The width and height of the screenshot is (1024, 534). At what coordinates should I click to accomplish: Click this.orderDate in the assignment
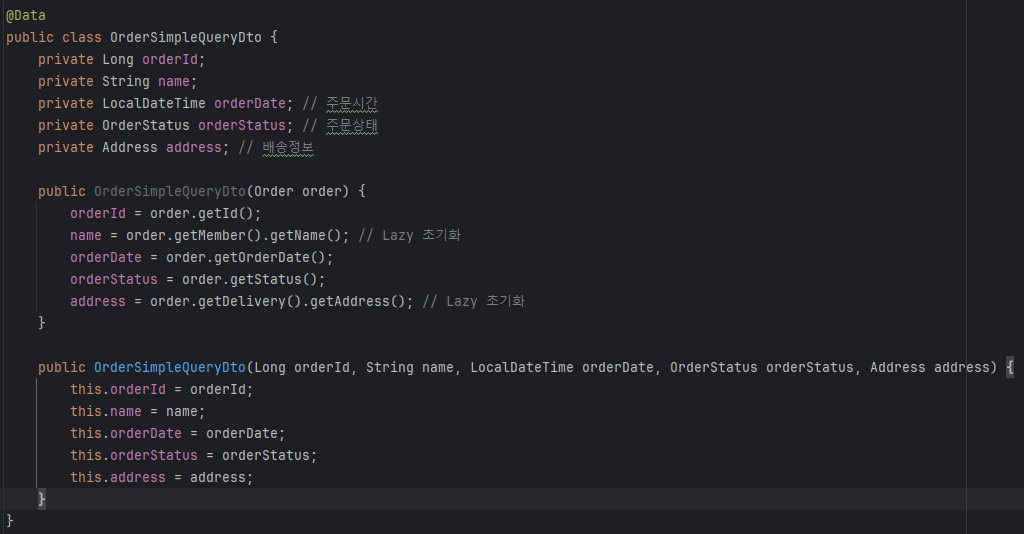126,433
